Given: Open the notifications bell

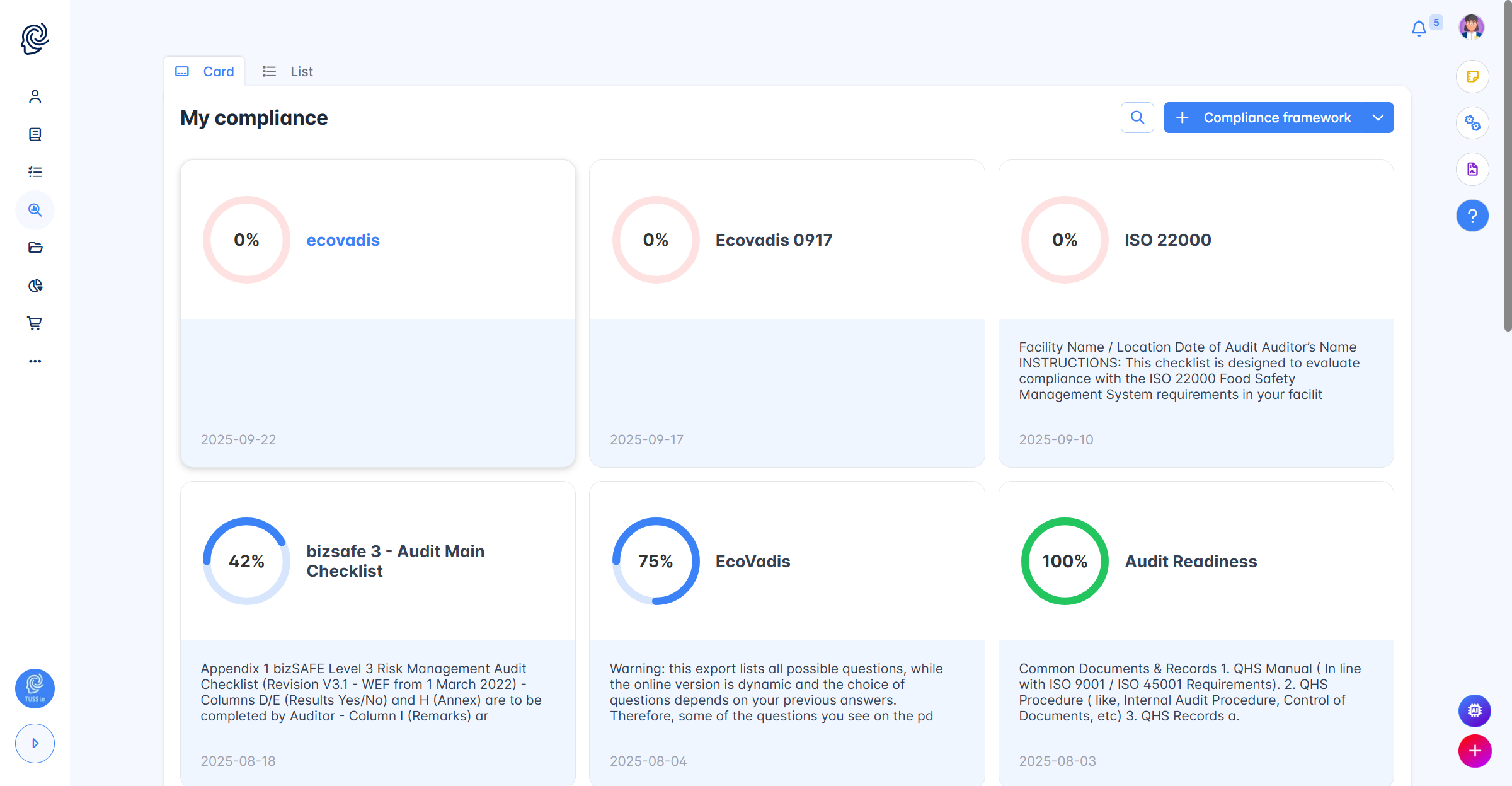Looking at the screenshot, I should tap(1418, 29).
